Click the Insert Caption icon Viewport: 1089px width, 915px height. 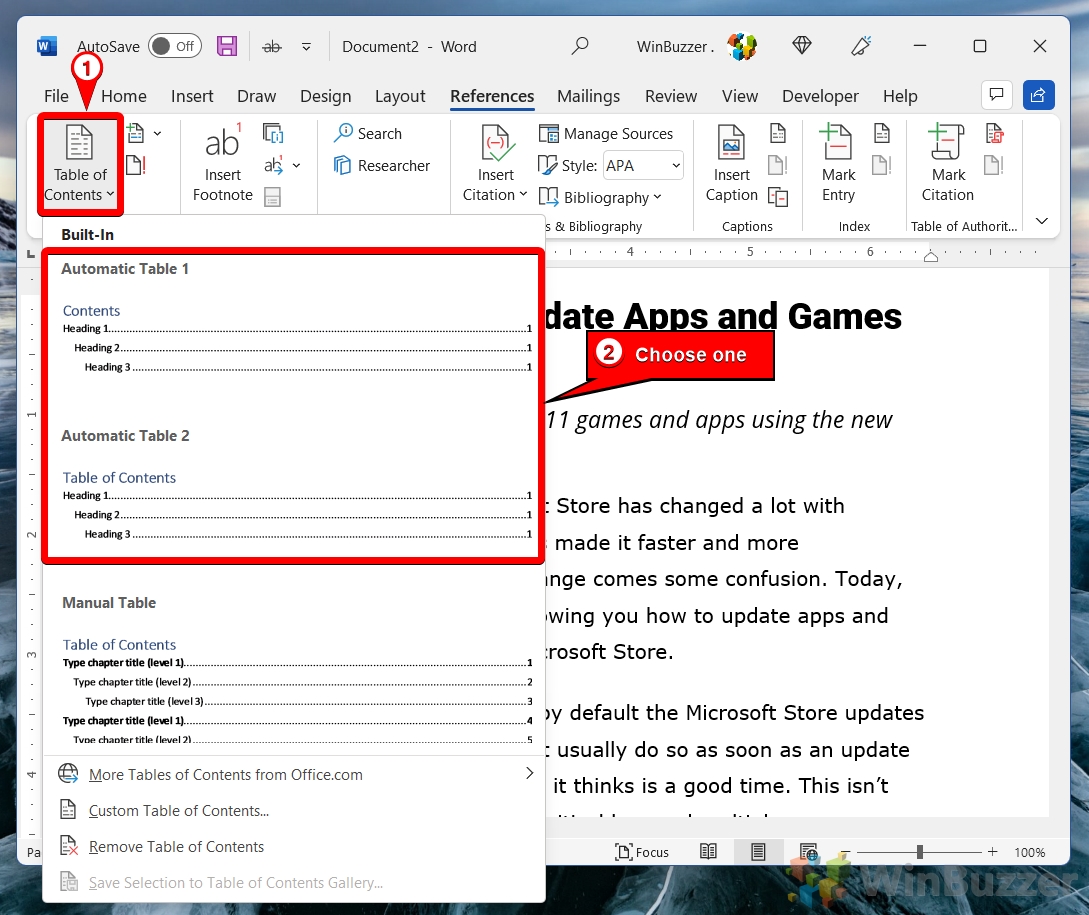731,146
